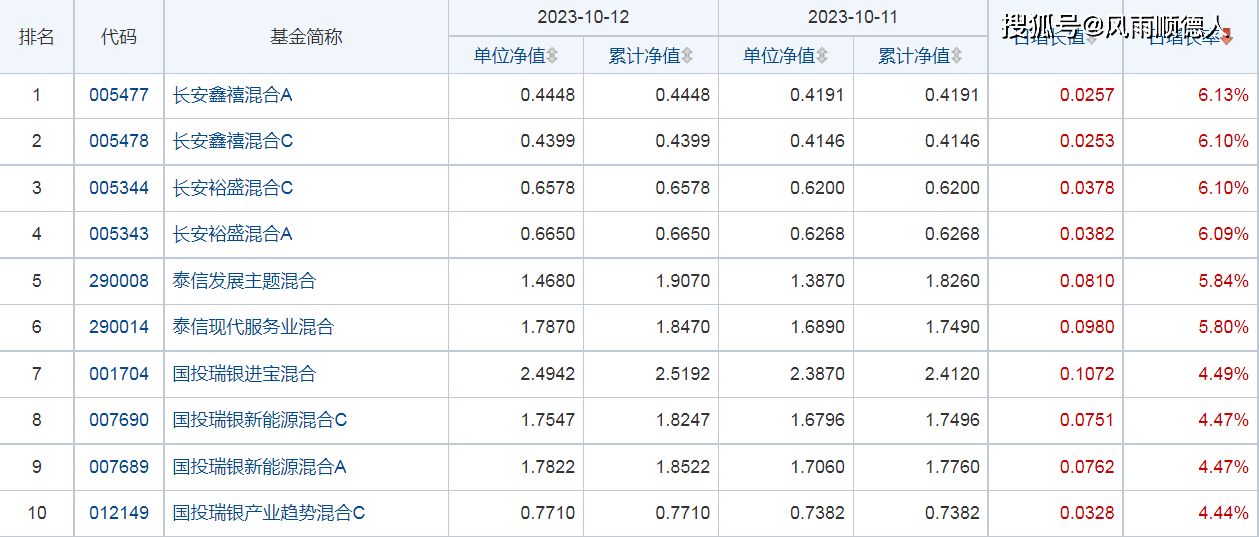
Task: Open 国投瑞银产业趋势混合C fund link
Action: [x=268, y=513]
